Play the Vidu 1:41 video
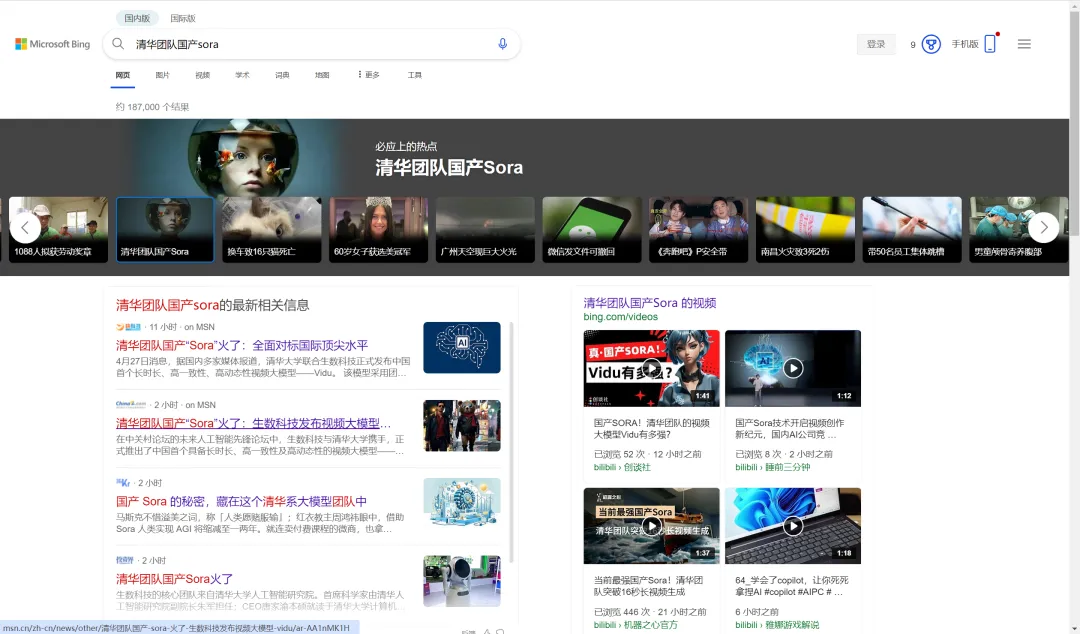The image size is (1080, 634). [x=651, y=368]
